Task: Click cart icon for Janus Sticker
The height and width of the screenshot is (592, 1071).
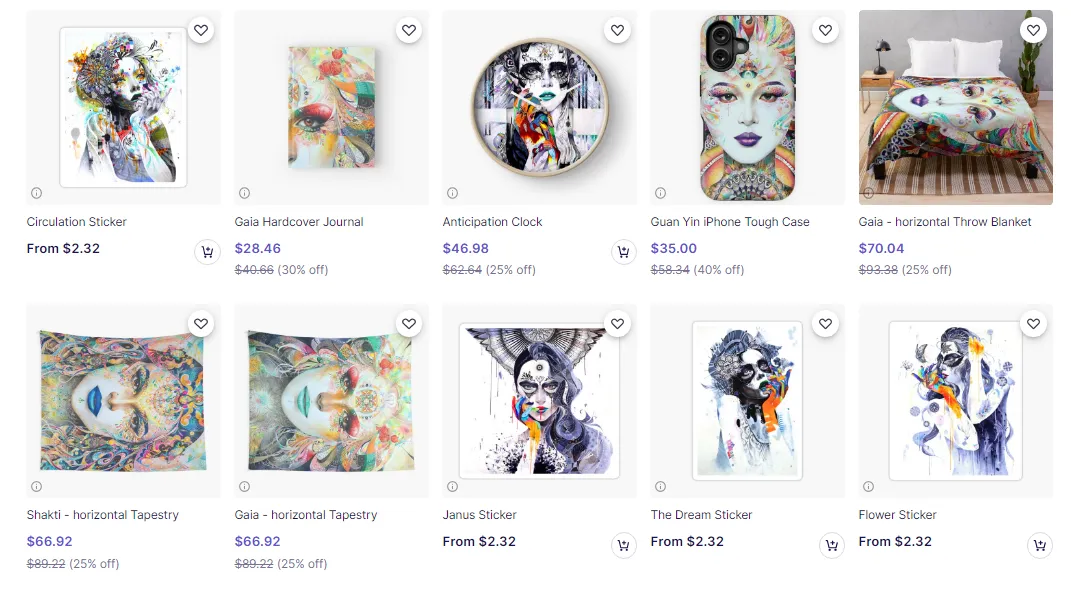Action: [x=623, y=545]
